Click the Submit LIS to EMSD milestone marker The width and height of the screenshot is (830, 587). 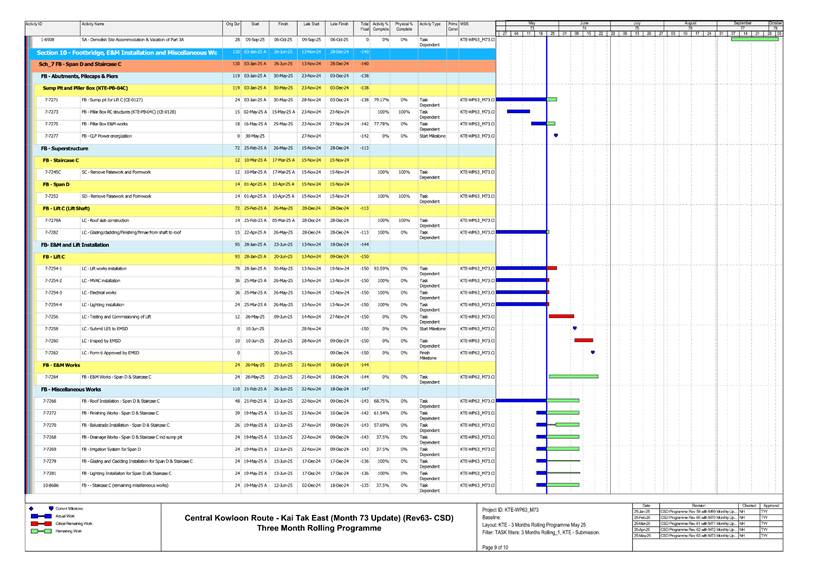click(574, 328)
